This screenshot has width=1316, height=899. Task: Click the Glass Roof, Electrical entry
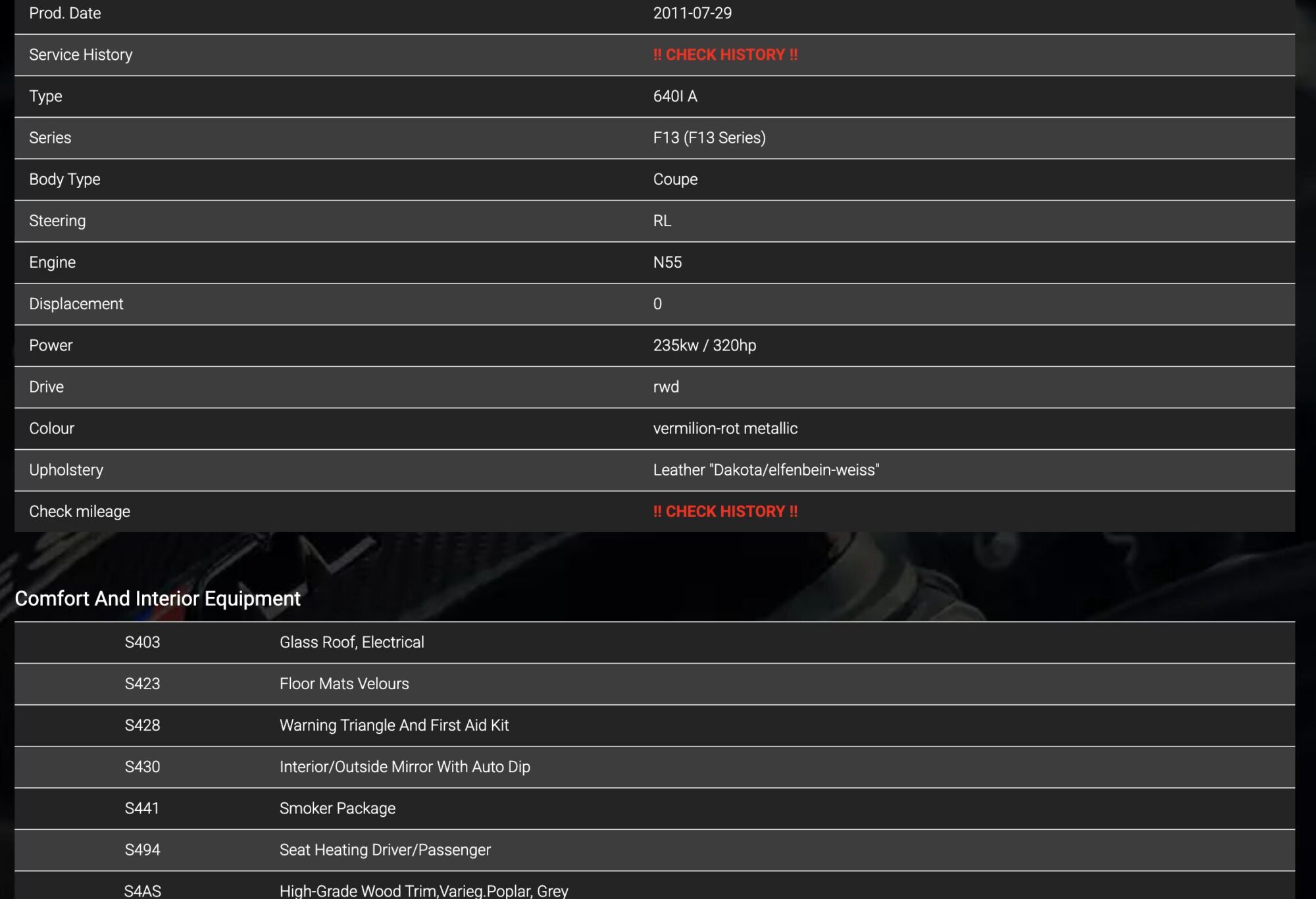point(351,643)
